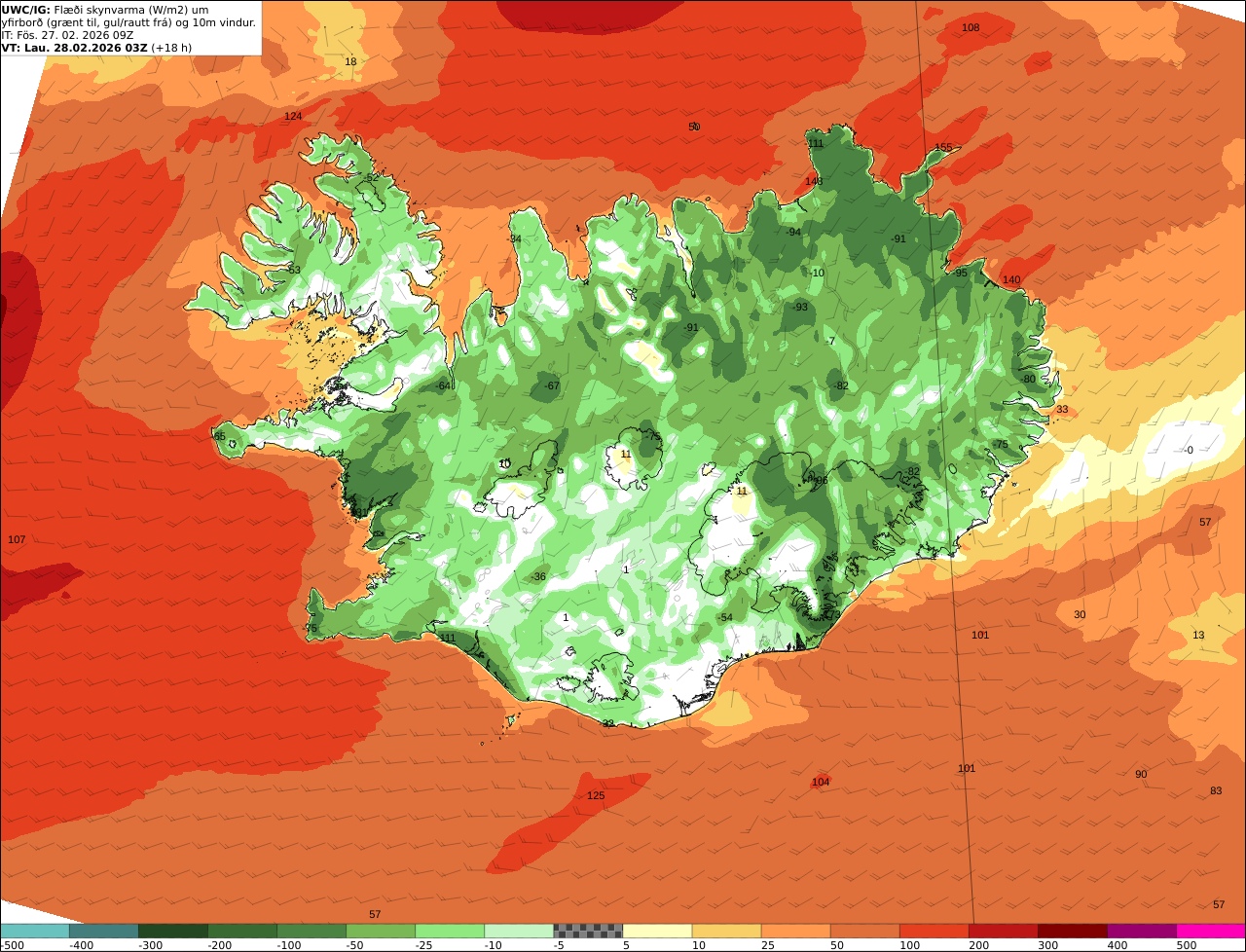Select the dark red 300 to 400 swatch
The image size is (1246, 952).
1072,931
